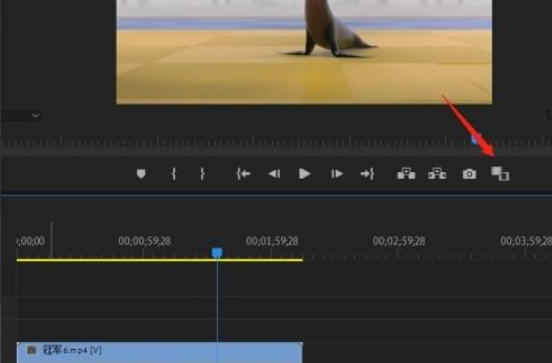Select the timeline playhead handle
Viewport: 552px width, 363px height.
[x=217, y=252]
